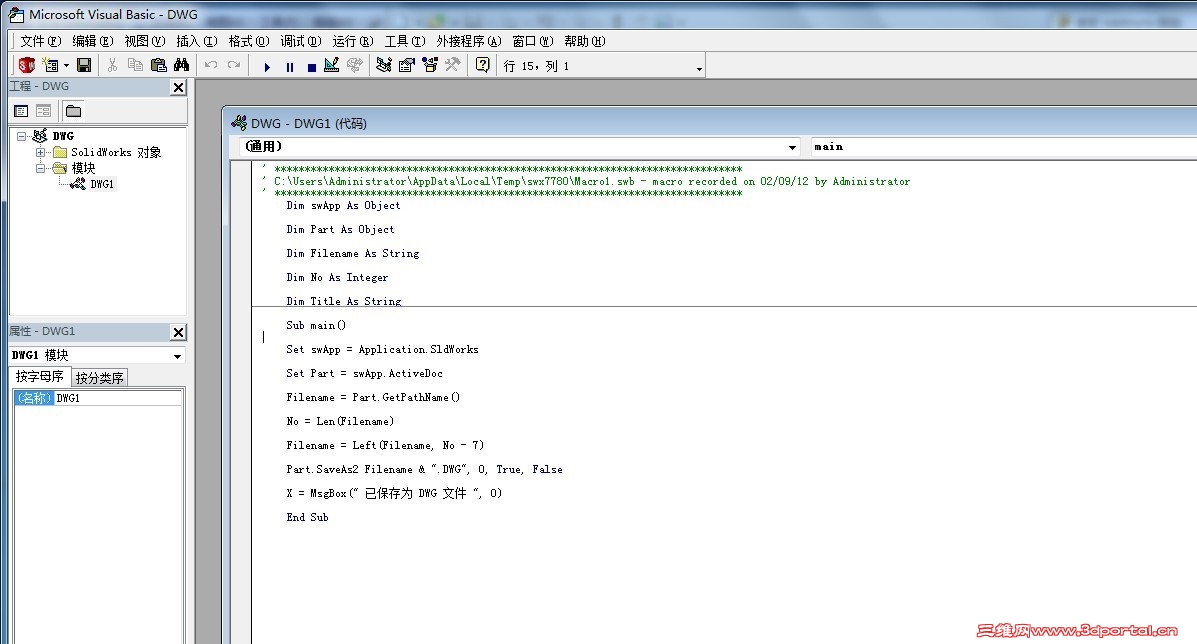Screen dimensions: 1197x644
Task: Click the View SolidWorks icon in toolbar
Action: click(x=27, y=66)
